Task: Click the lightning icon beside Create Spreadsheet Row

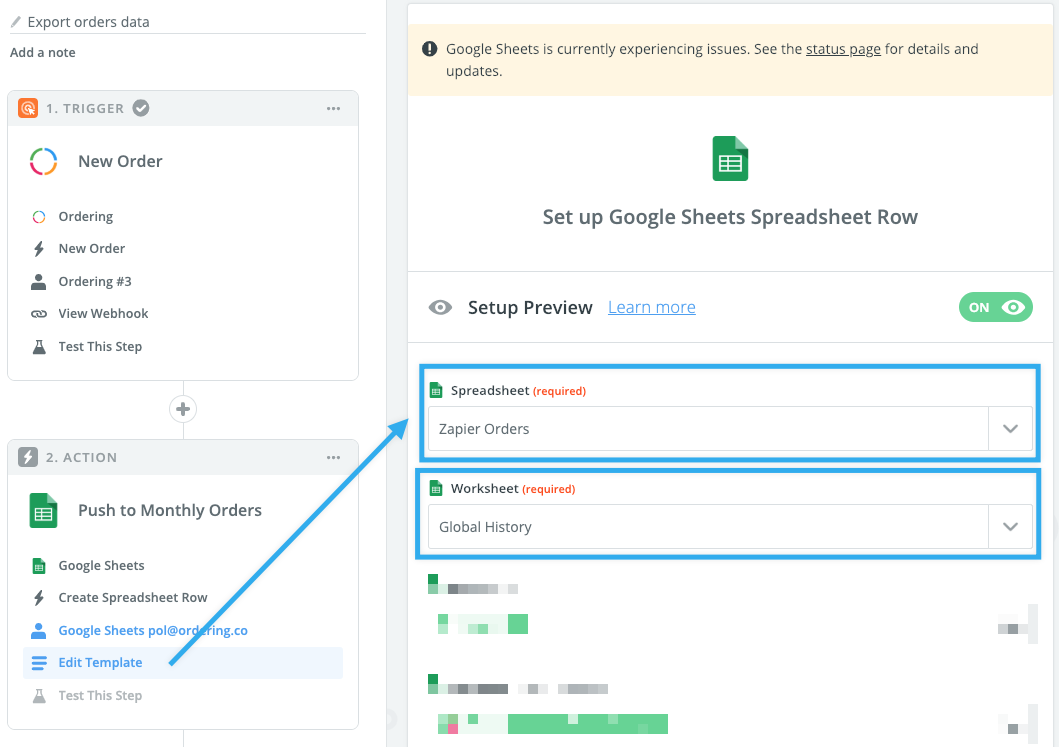Action: pyautogui.click(x=38, y=598)
